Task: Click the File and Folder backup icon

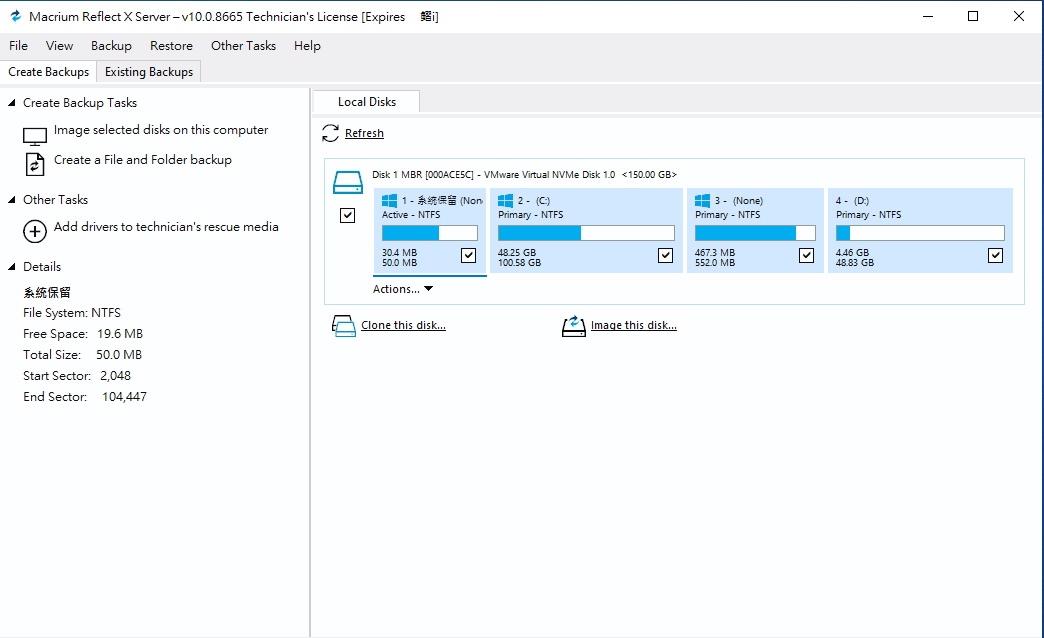Action: 35,165
